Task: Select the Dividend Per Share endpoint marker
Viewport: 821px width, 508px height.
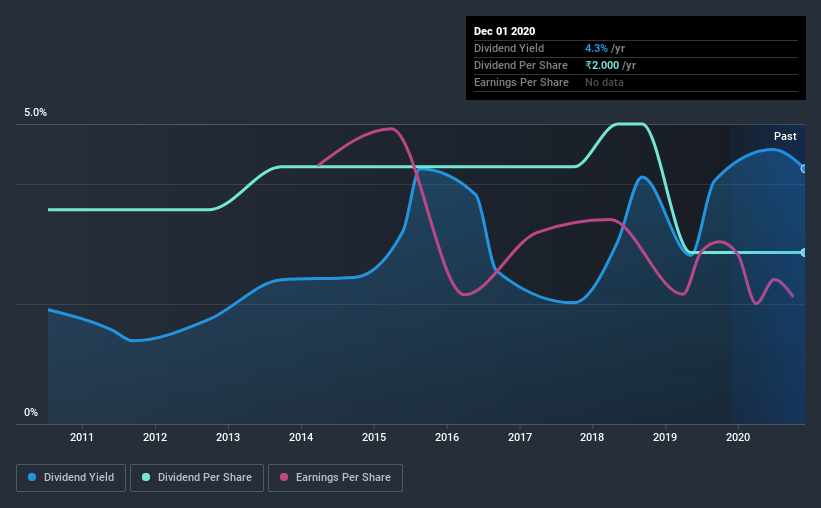Action: point(804,252)
